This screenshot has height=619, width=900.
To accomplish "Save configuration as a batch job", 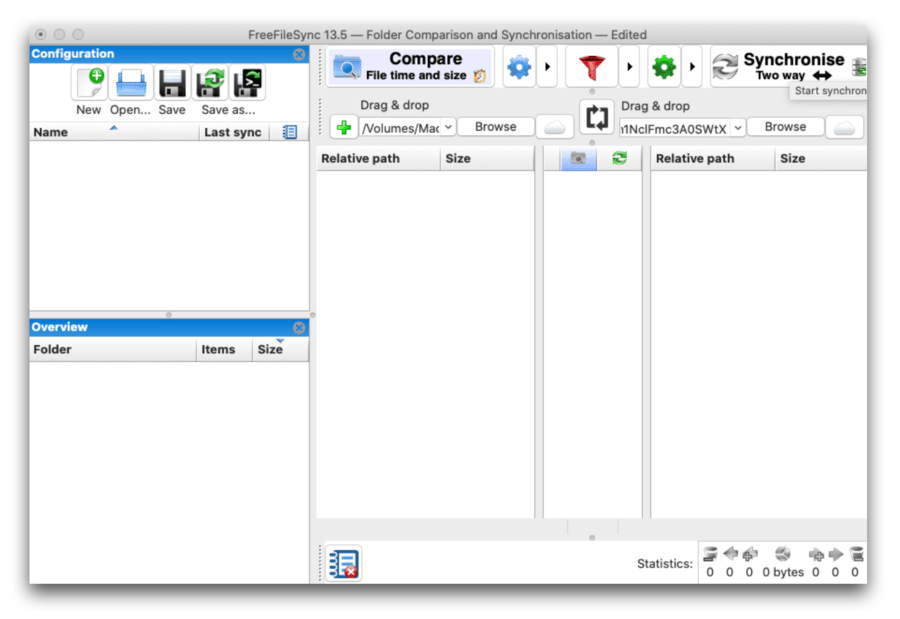I will tap(247, 83).
